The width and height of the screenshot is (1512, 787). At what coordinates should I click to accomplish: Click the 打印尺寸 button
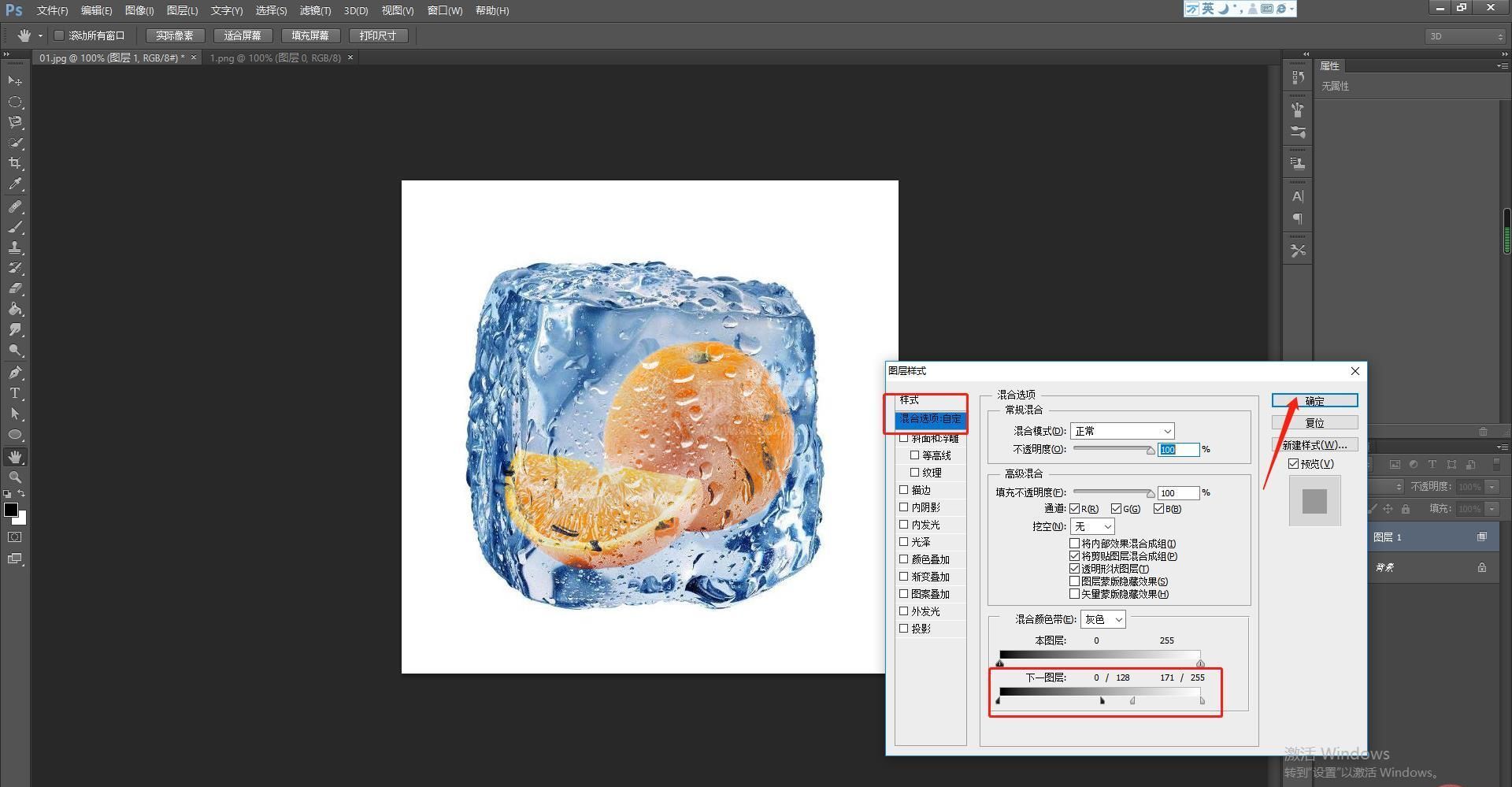point(378,35)
